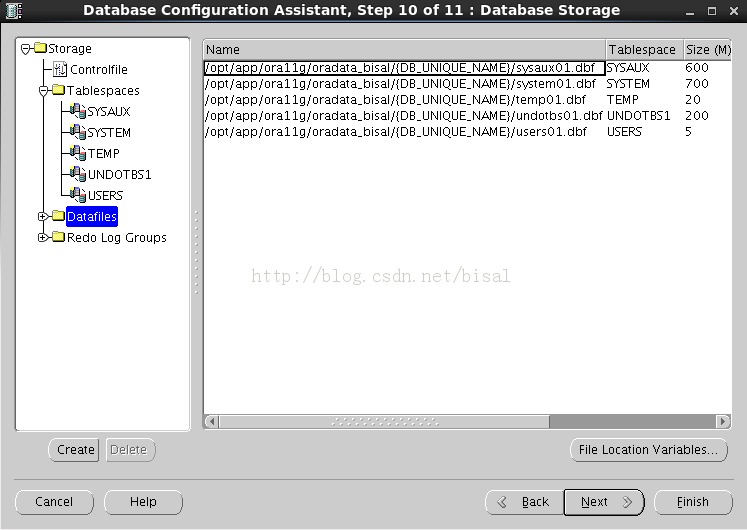Click the TEMP tablespace cell in table
The width and height of the screenshot is (747, 530).
623,100
